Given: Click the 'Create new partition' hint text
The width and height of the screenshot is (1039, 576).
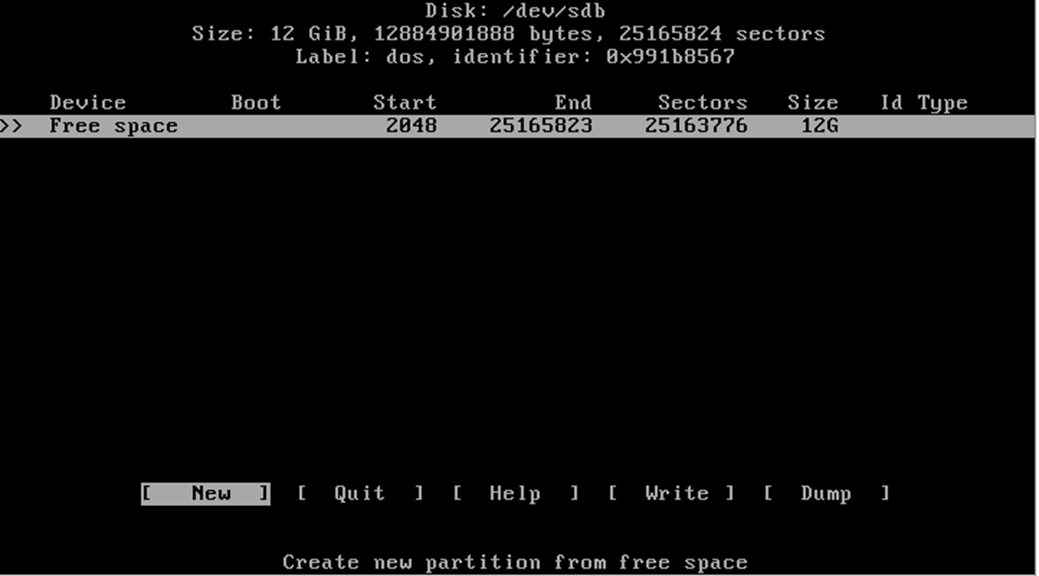Looking at the screenshot, I should click(x=515, y=562).
